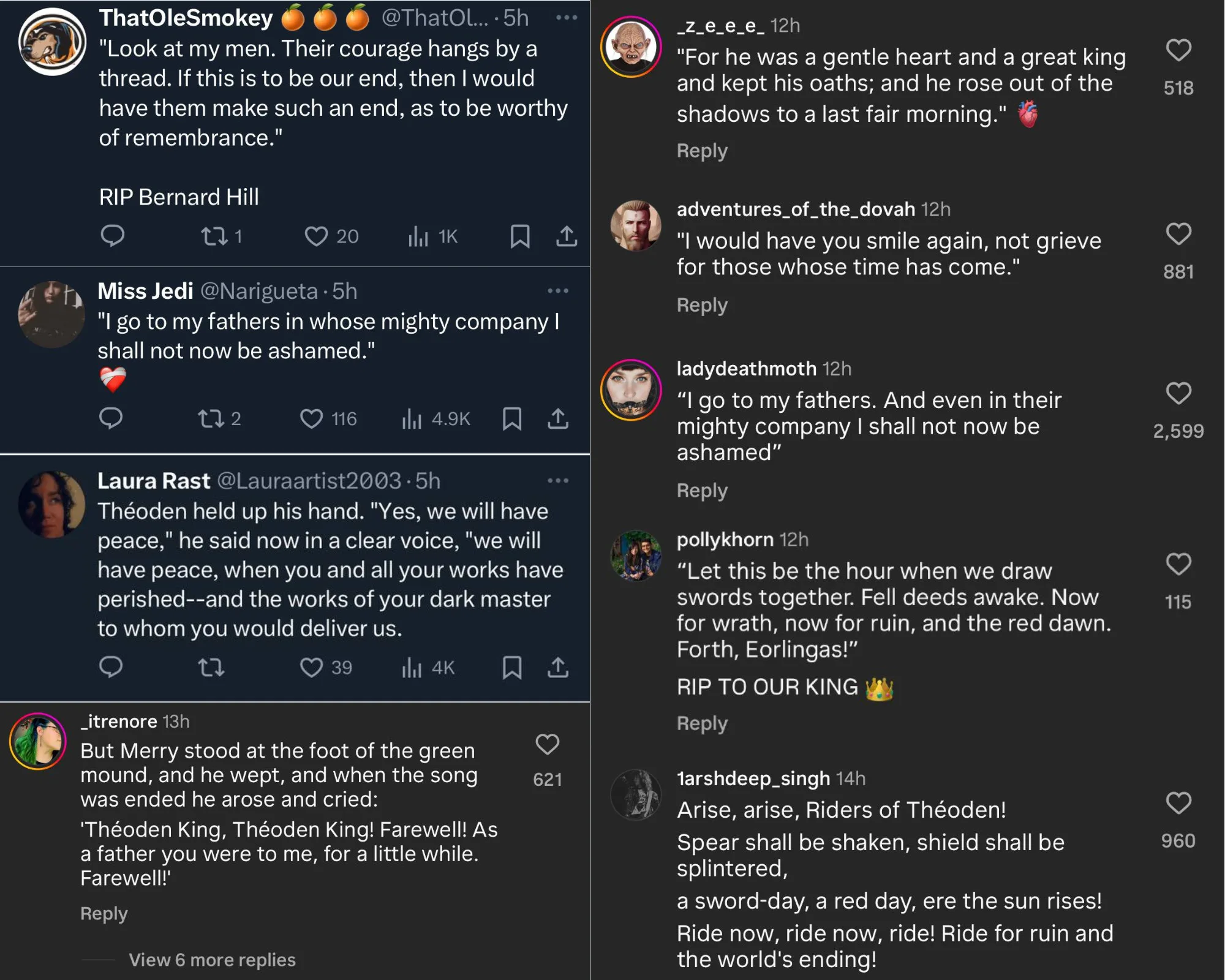This screenshot has height=980, width=1225.
Task: View analytics on Miss Jedi's tweet
Action: (412, 419)
